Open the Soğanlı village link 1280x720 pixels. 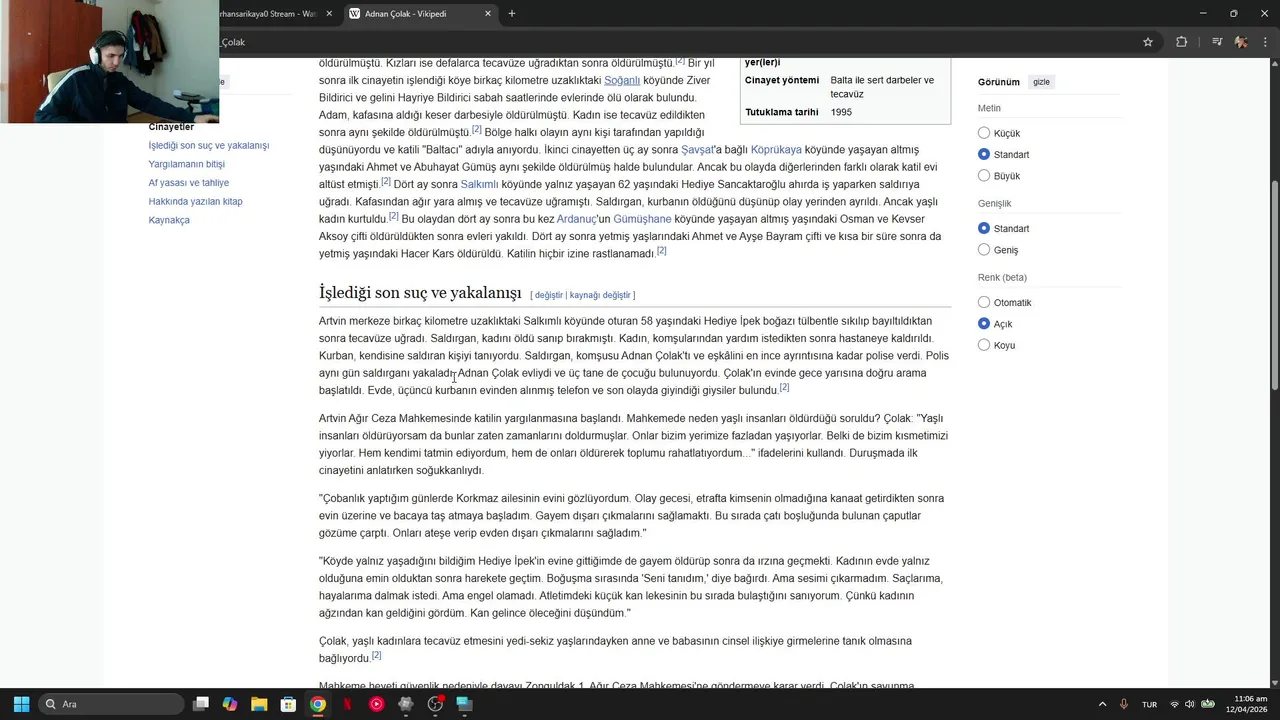click(x=622, y=80)
